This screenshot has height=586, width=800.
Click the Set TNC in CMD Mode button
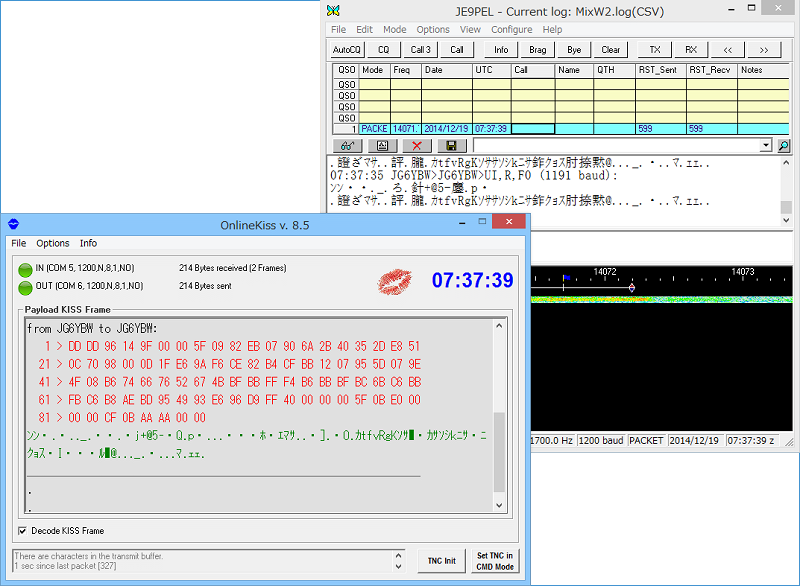(495, 561)
